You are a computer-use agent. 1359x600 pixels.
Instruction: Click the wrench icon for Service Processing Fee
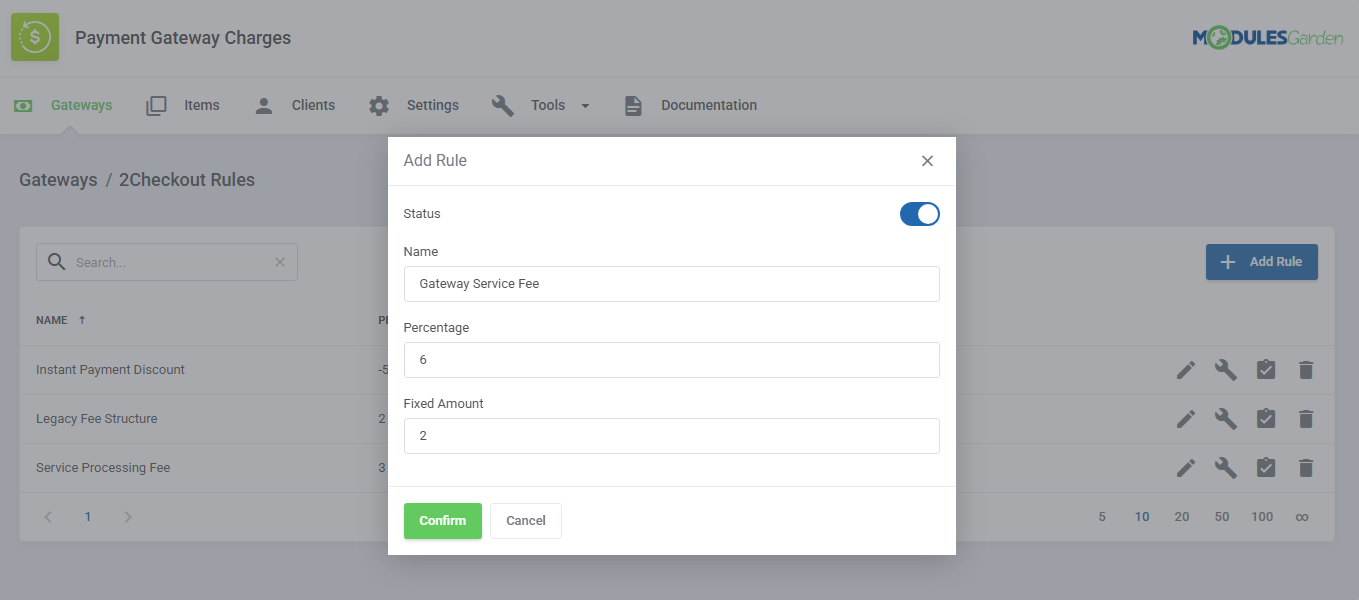[1226, 467]
